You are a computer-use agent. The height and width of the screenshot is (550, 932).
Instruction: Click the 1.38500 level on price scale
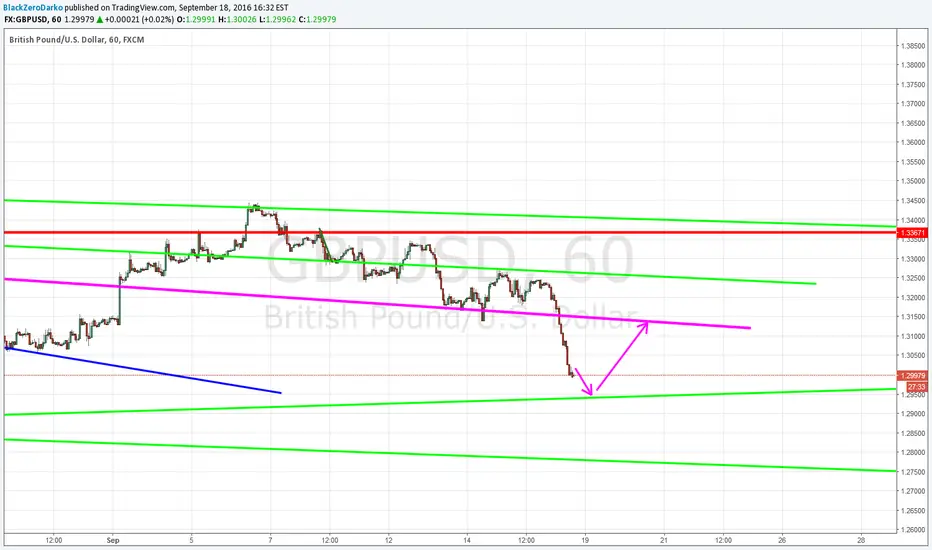(913, 46)
